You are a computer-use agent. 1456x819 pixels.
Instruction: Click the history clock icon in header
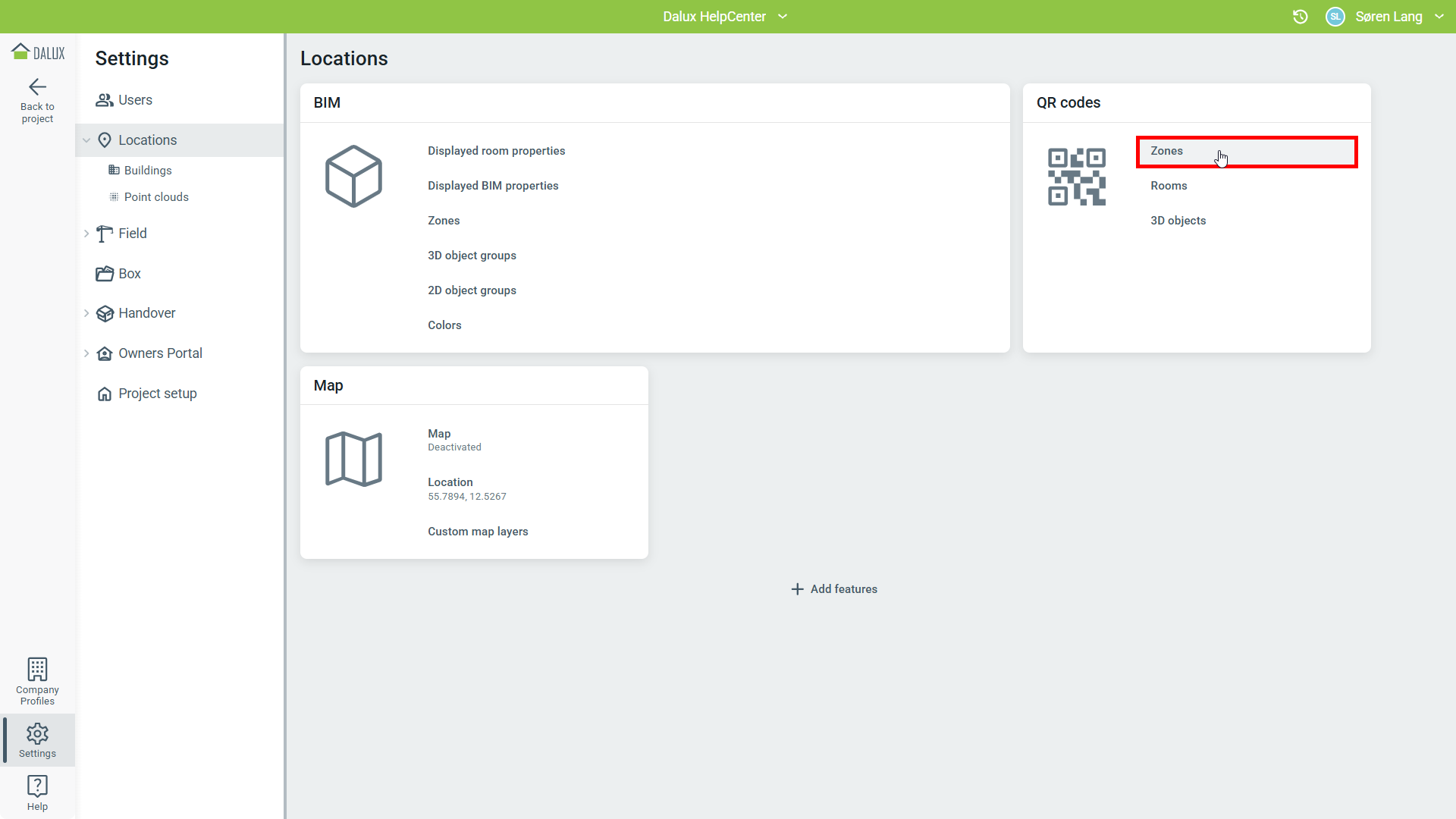click(x=1300, y=17)
